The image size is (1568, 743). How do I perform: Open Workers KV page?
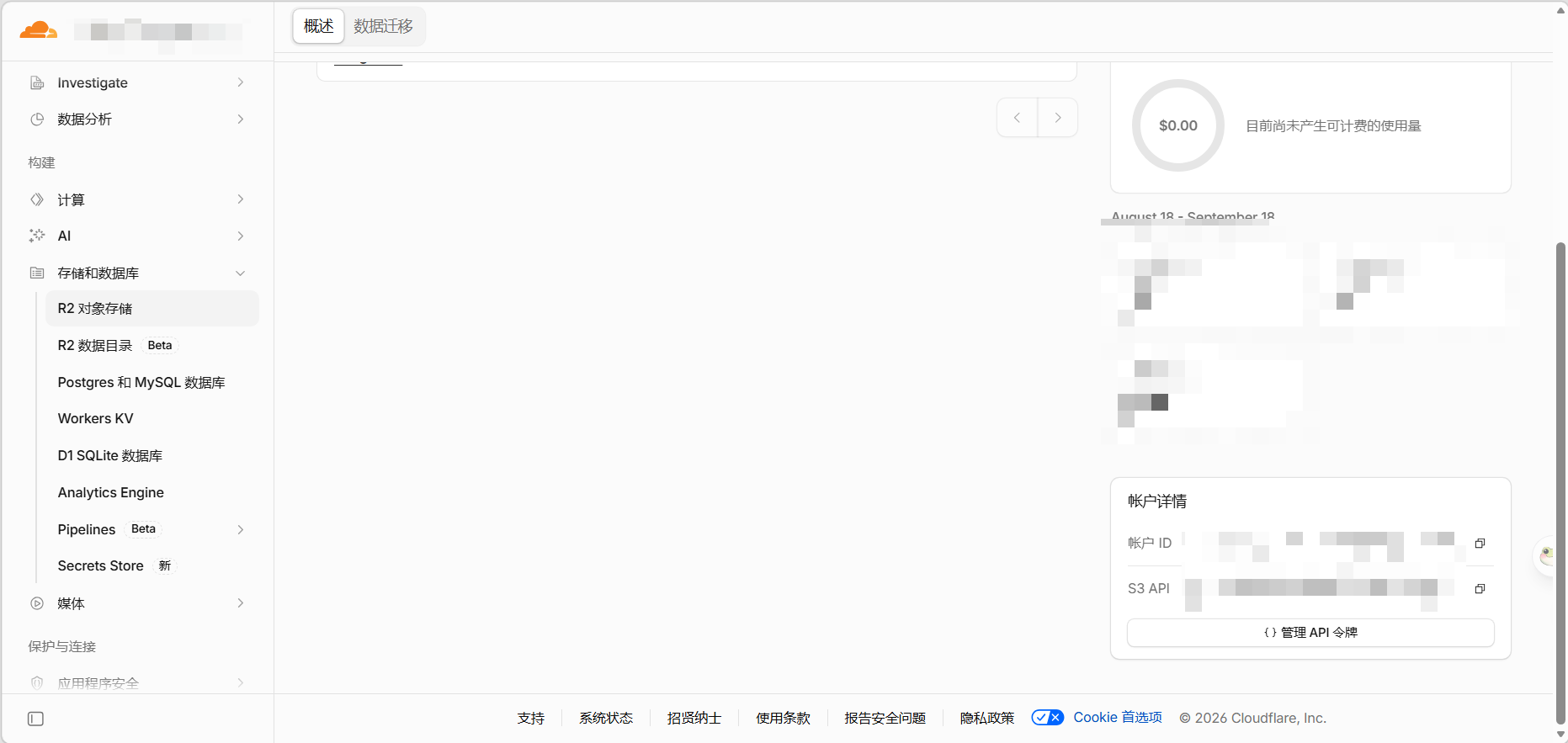pos(152,419)
